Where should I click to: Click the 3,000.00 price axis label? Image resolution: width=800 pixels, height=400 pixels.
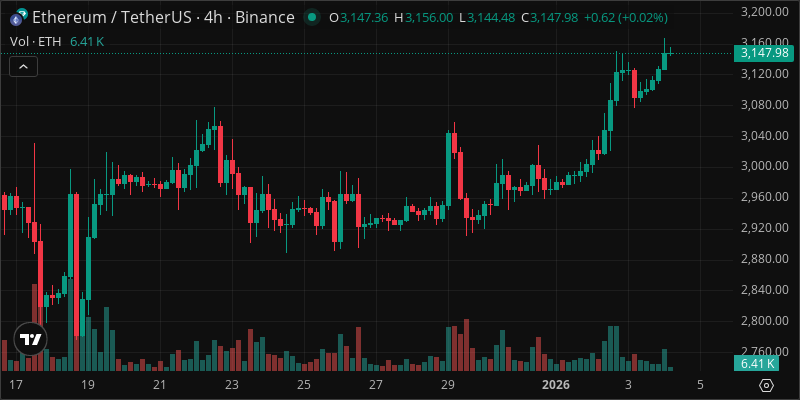764,166
